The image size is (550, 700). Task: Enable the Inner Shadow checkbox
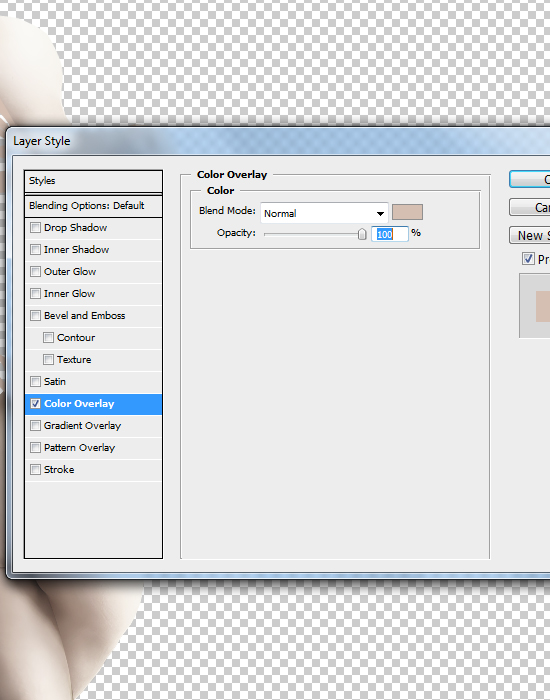point(35,250)
